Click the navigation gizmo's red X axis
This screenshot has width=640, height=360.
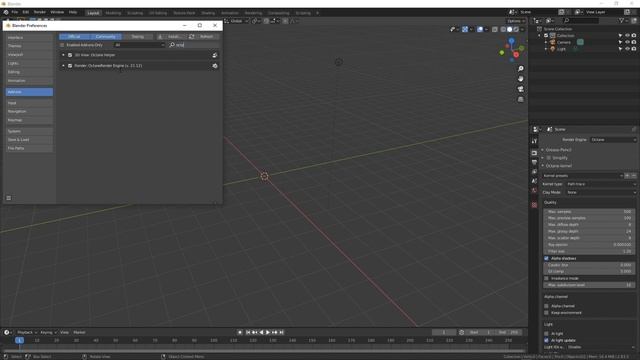[516, 55]
